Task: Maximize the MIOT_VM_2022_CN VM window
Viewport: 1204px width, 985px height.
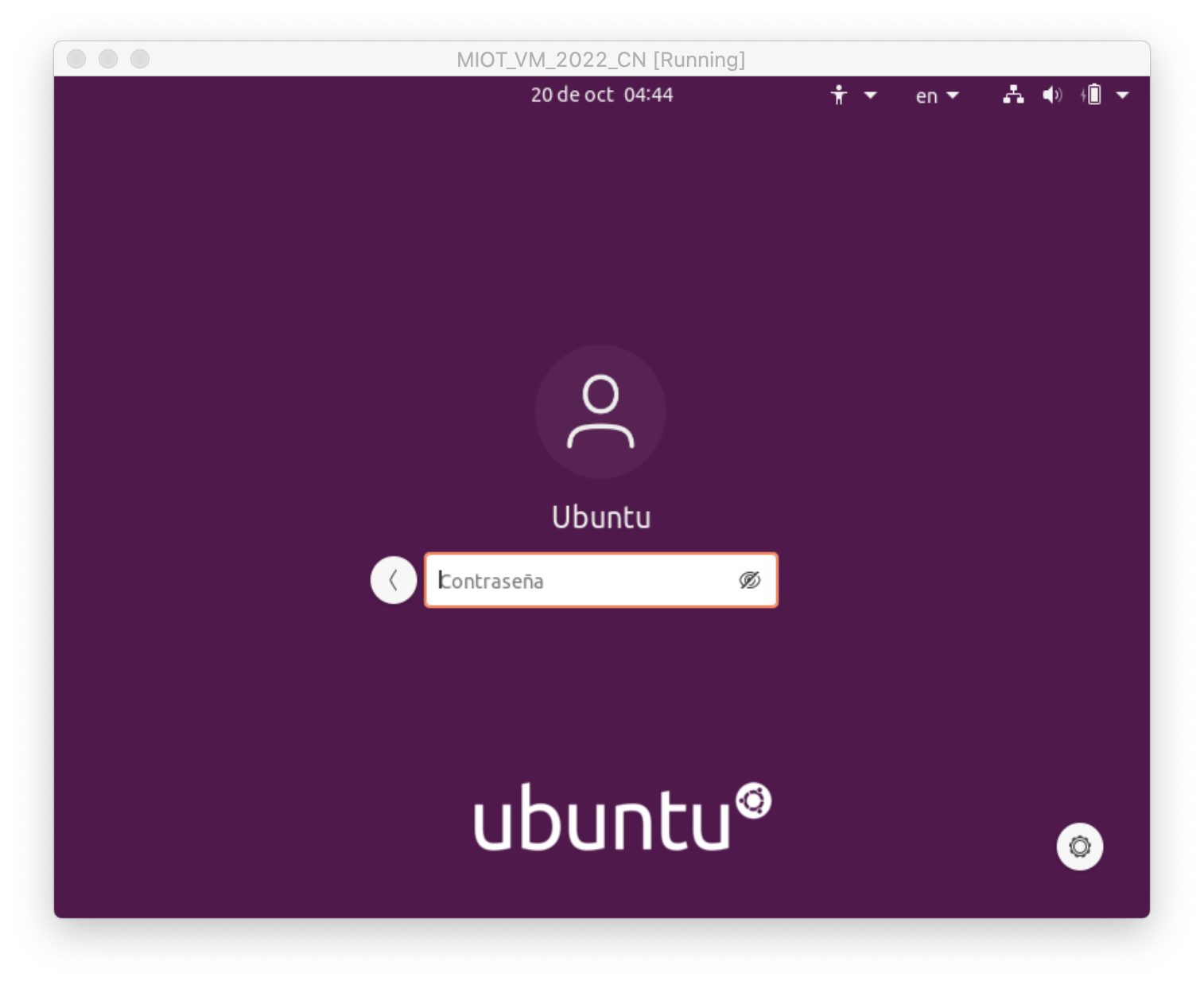Action: 140,59
